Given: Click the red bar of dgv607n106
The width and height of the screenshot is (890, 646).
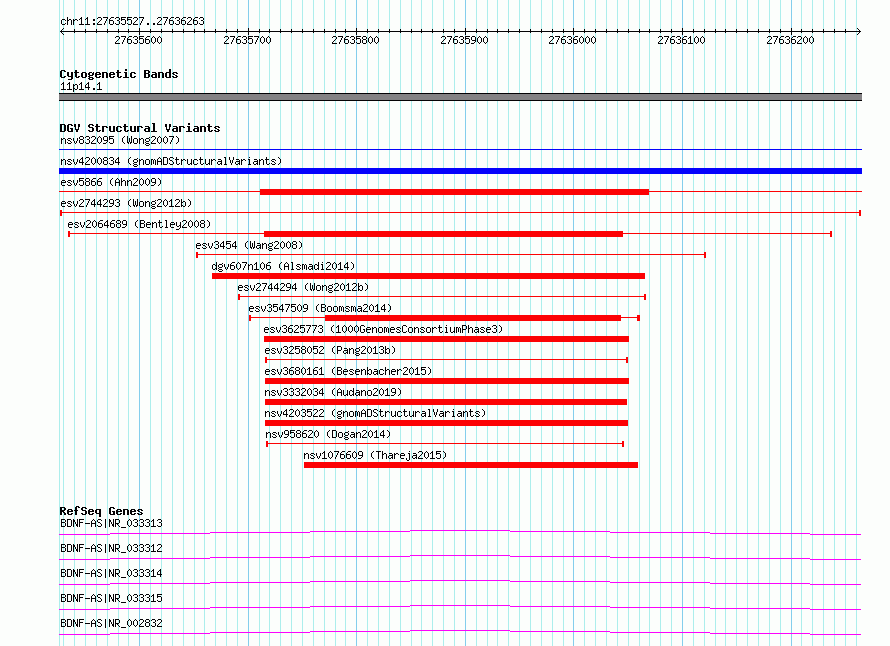Looking at the screenshot, I should [429, 276].
